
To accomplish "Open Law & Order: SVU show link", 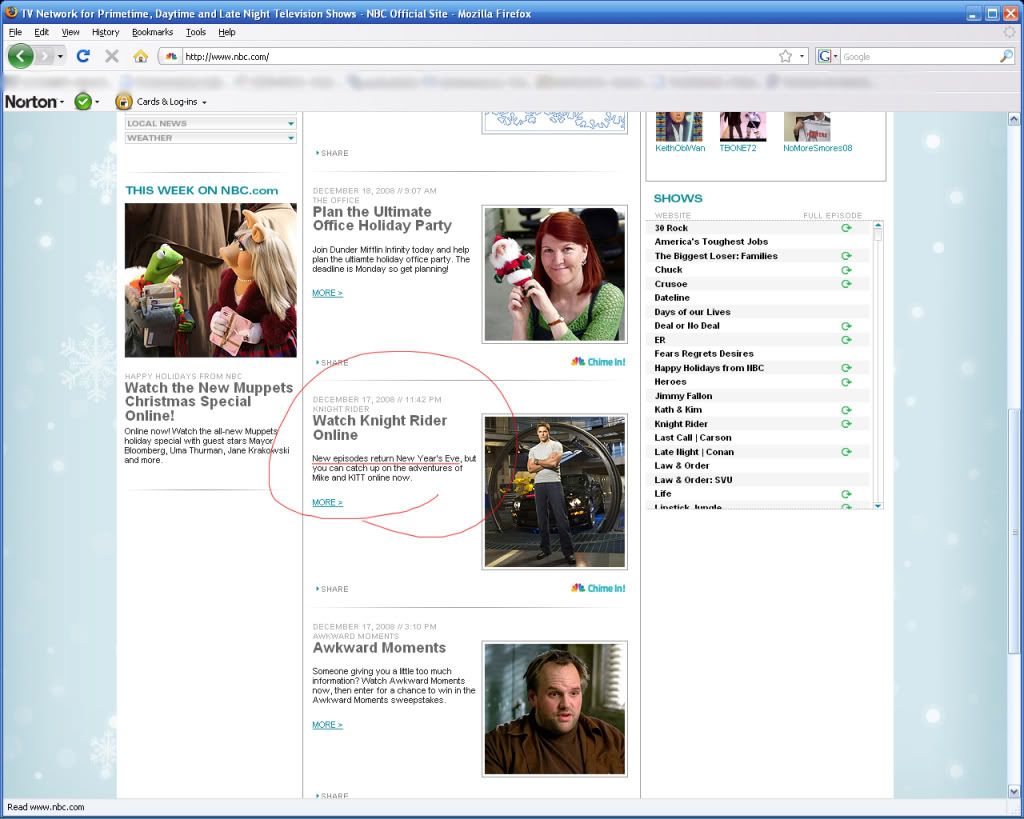I will click(x=694, y=480).
